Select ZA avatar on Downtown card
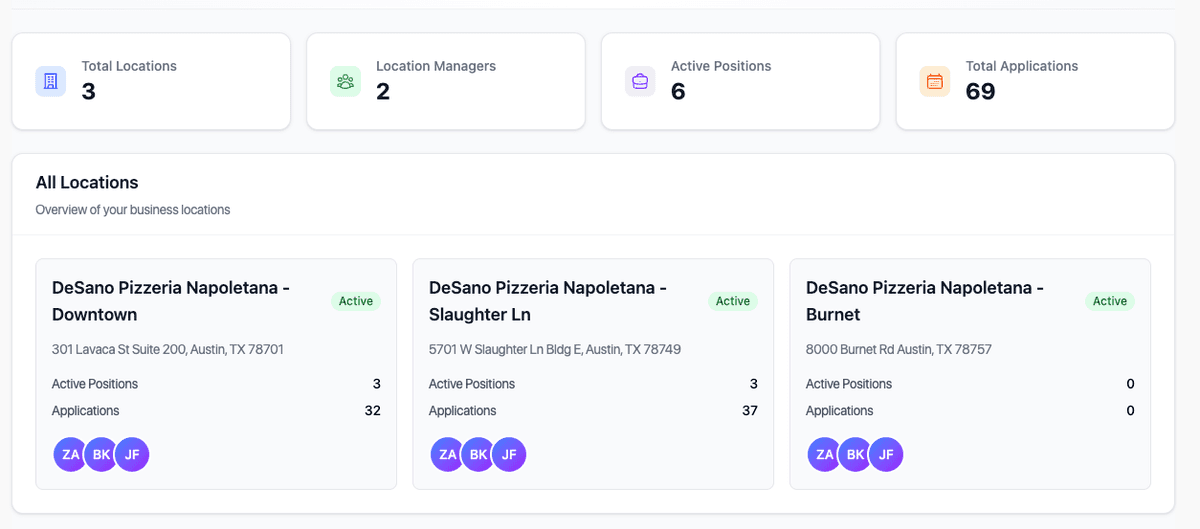Image resolution: width=1200 pixels, height=529 pixels. click(x=71, y=454)
